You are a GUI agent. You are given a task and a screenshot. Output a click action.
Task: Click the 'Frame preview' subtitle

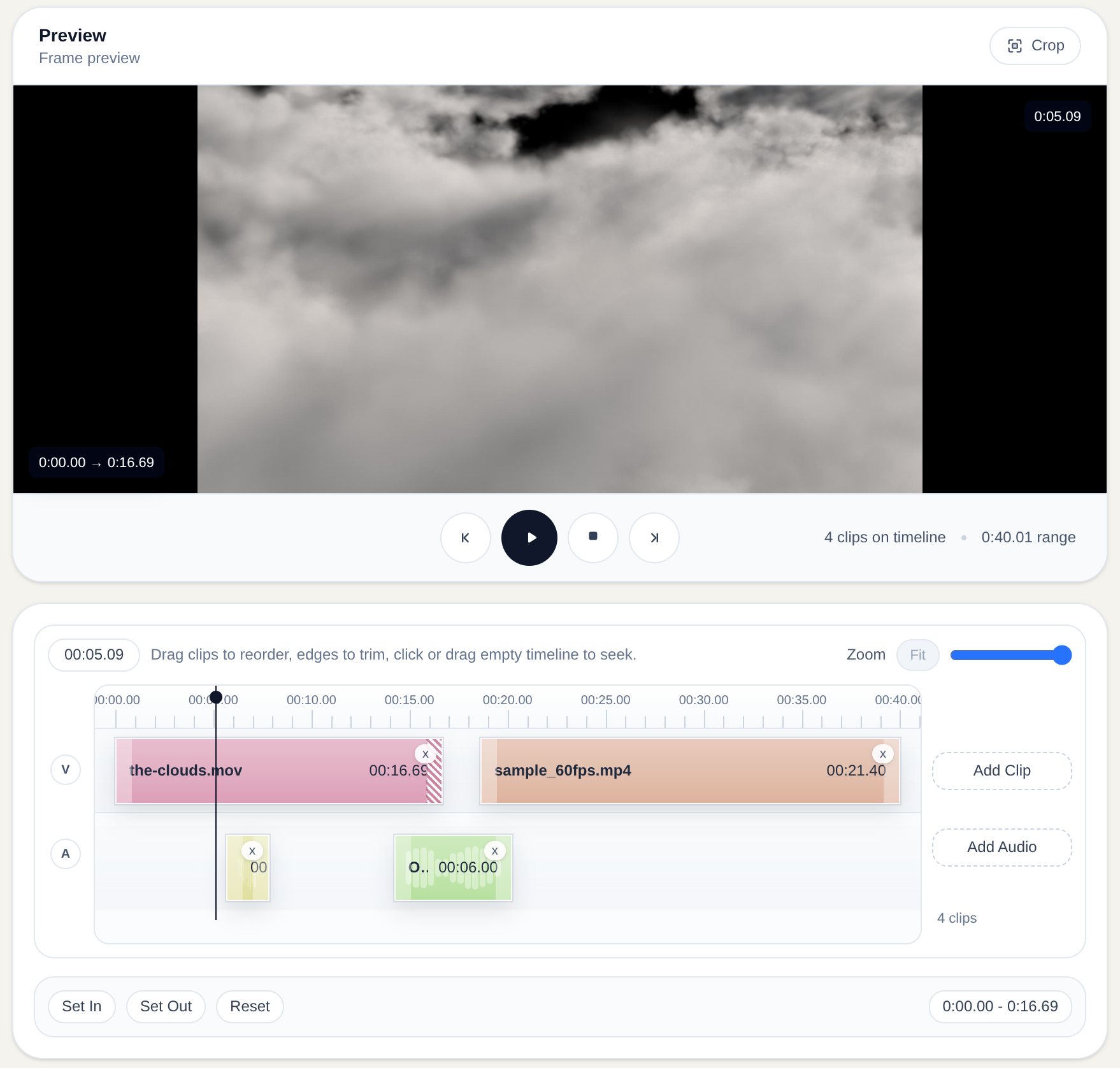point(89,59)
